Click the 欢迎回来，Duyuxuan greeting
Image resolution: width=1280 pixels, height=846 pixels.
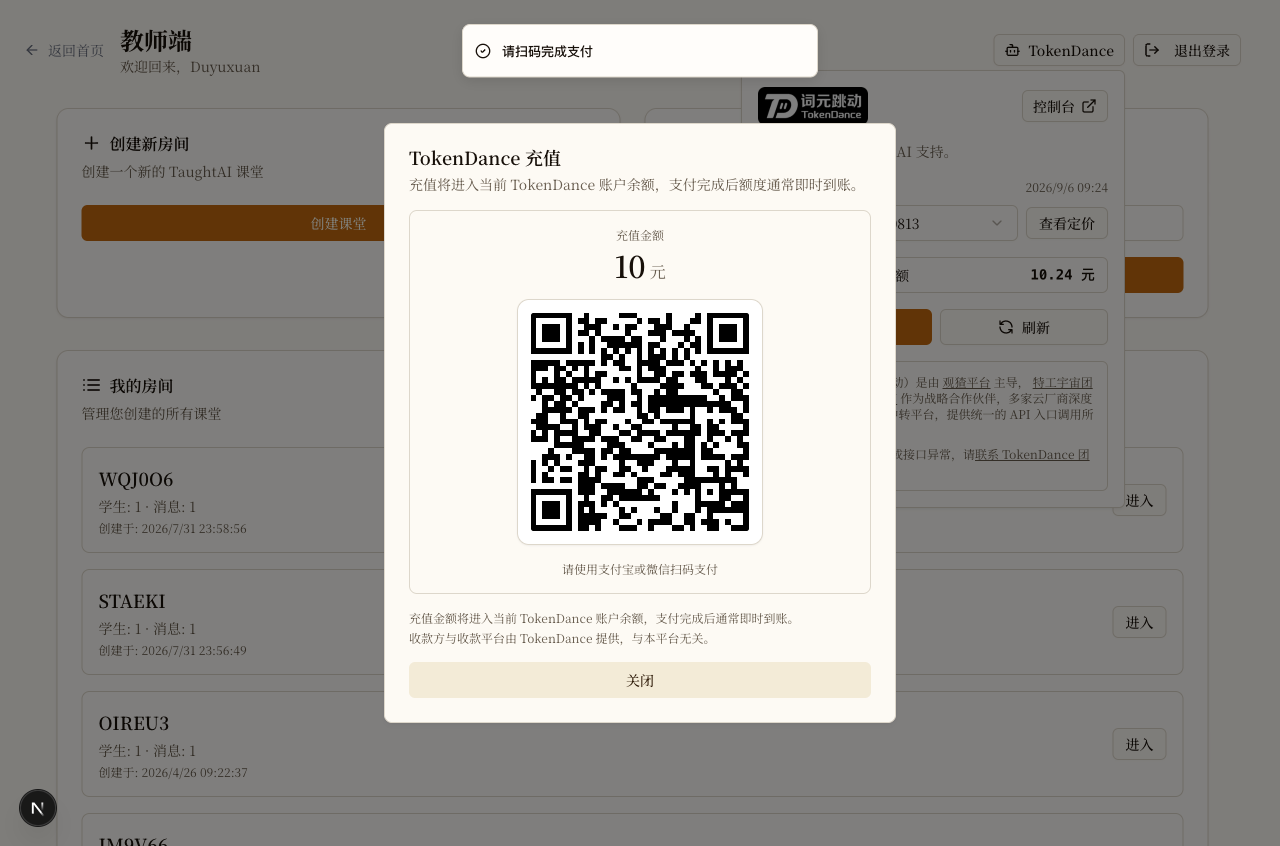click(190, 67)
